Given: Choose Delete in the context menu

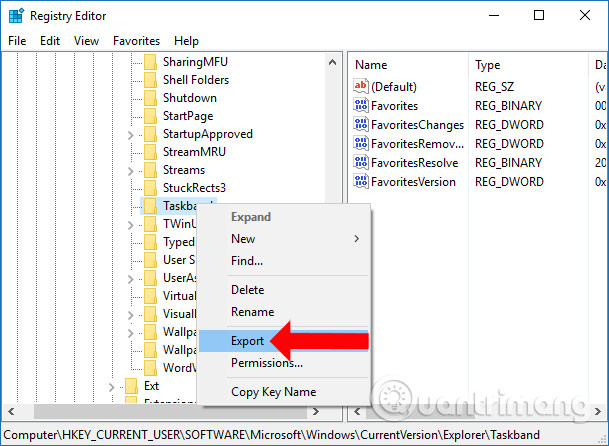Looking at the screenshot, I should pos(283,290).
